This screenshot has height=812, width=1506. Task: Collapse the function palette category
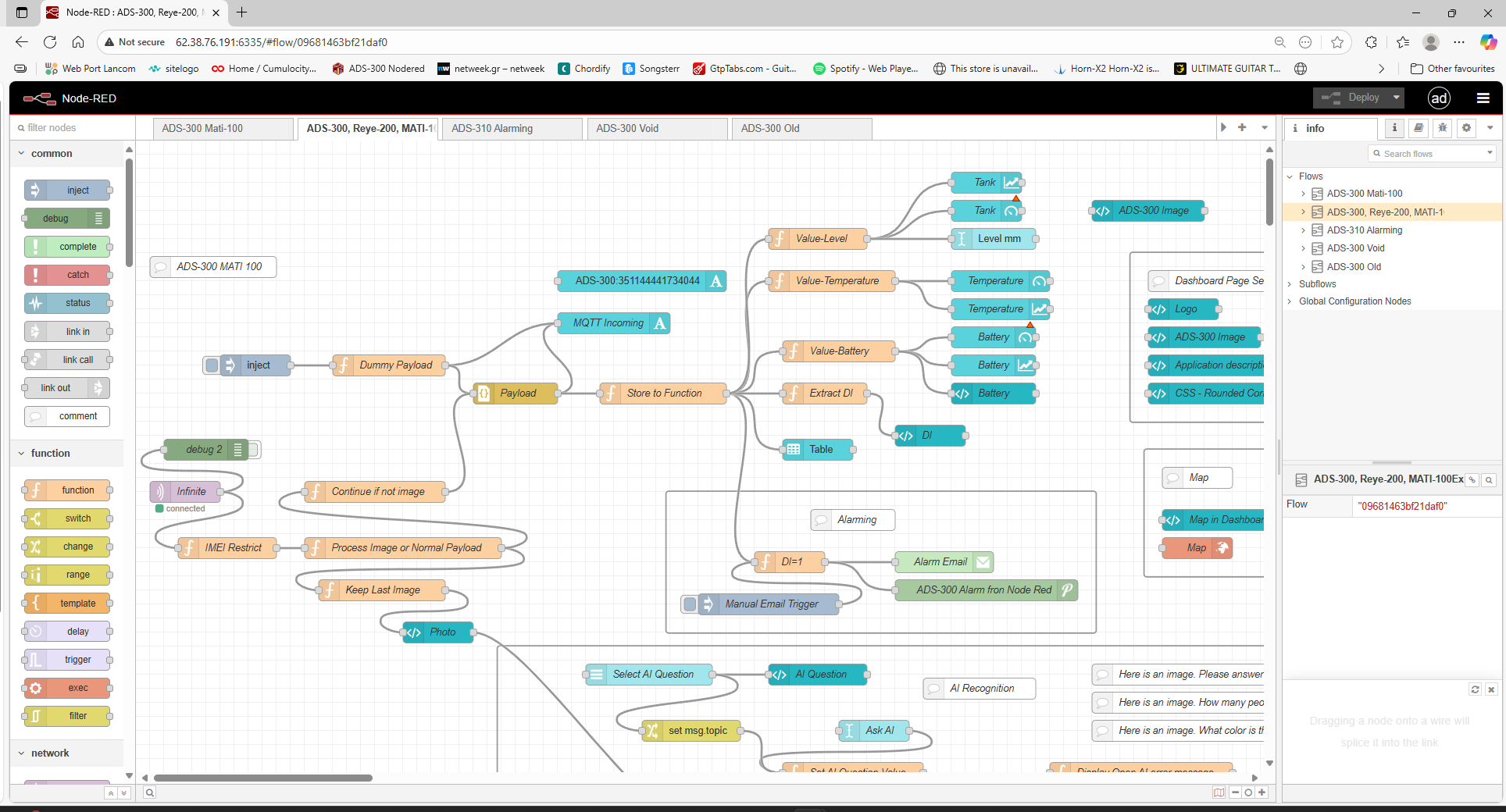pyautogui.click(x=67, y=454)
